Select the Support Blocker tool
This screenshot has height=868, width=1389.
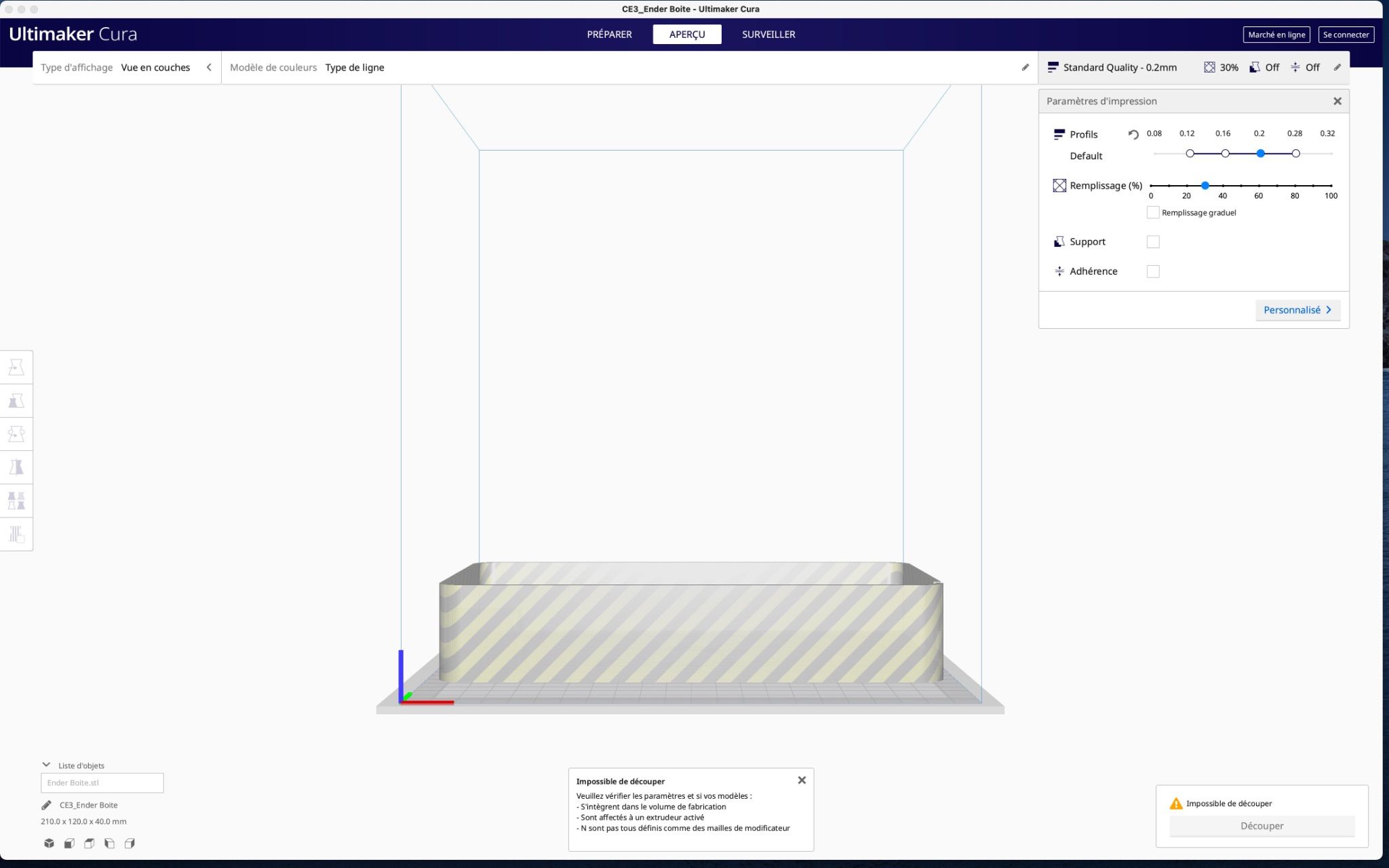pyautogui.click(x=16, y=534)
